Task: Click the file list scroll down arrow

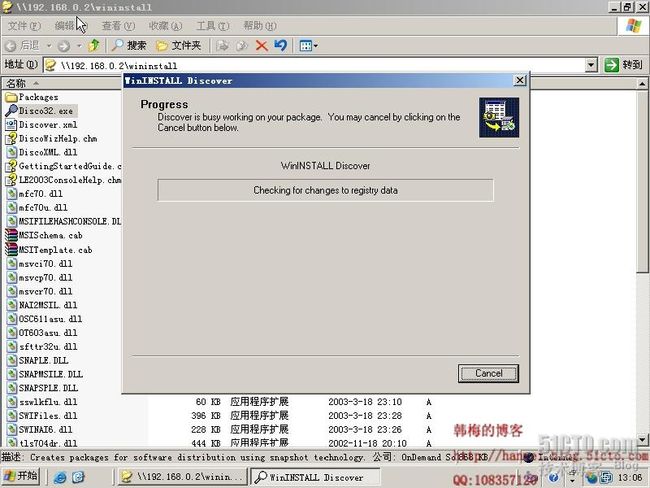Action: coord(642,439)
